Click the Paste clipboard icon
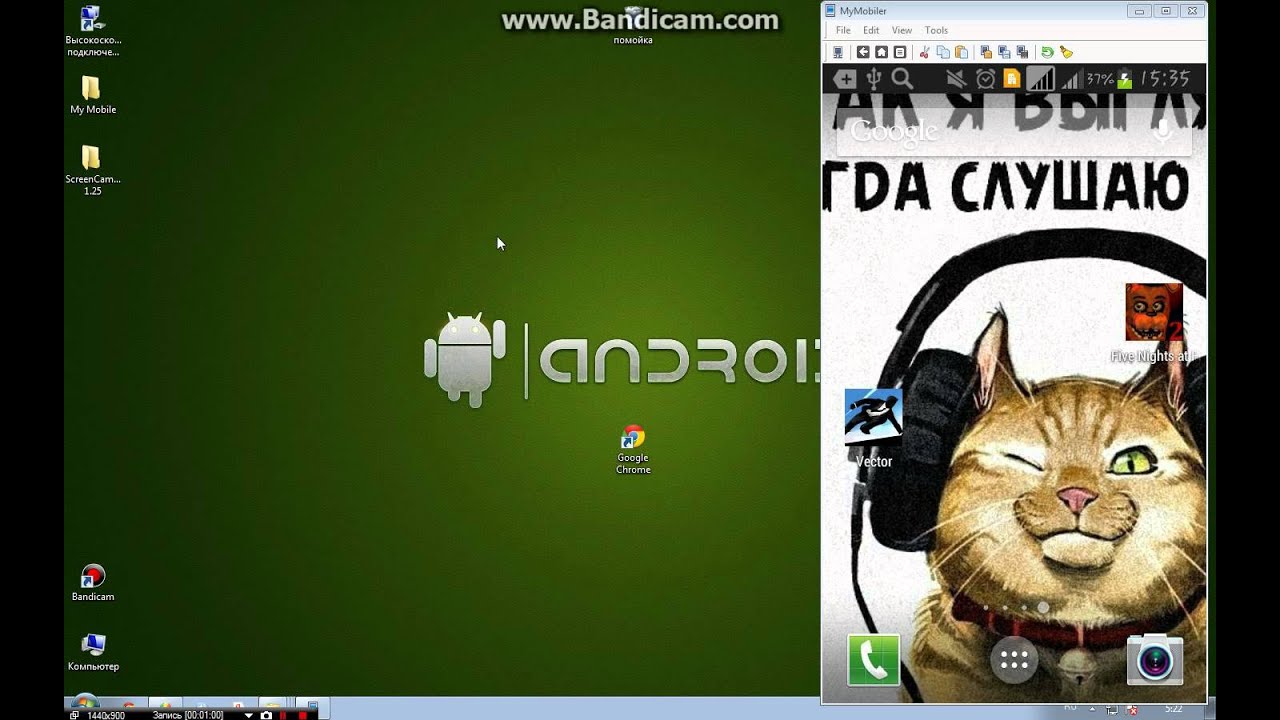 click(x=961, y=52)
